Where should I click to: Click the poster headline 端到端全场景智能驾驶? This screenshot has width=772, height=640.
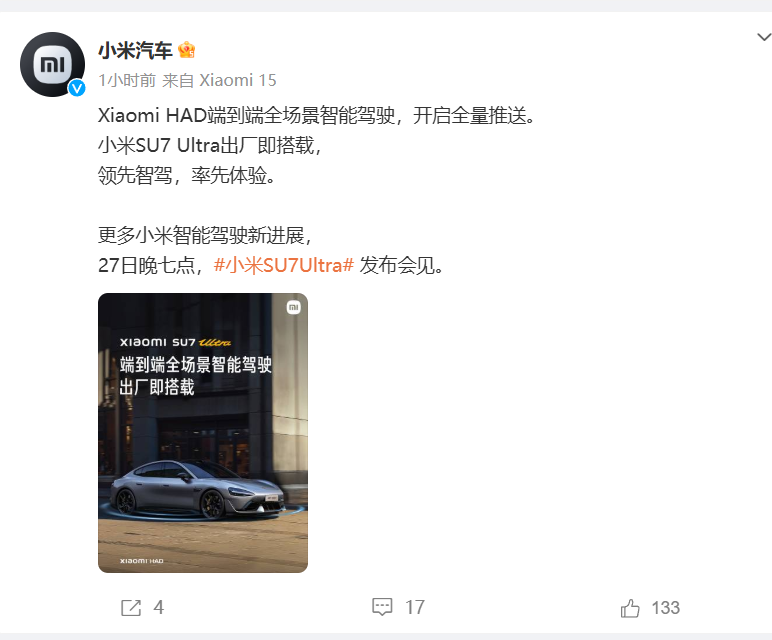click(195, 365)
